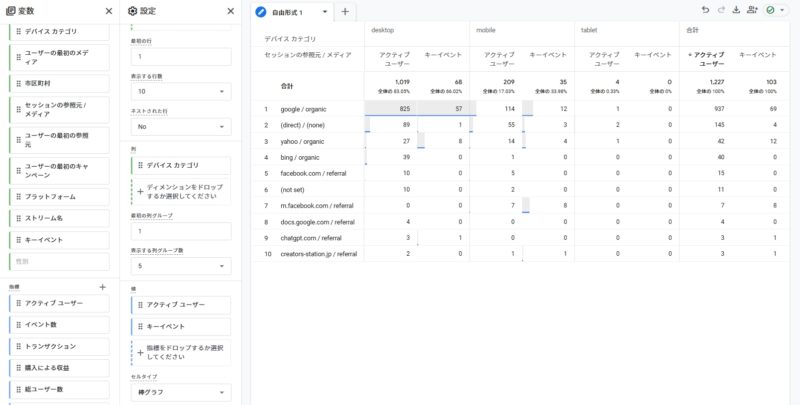The width and height of the screenshot is (800, 405).
Task: Close the 変数 panel
Action: click(109, 11)
